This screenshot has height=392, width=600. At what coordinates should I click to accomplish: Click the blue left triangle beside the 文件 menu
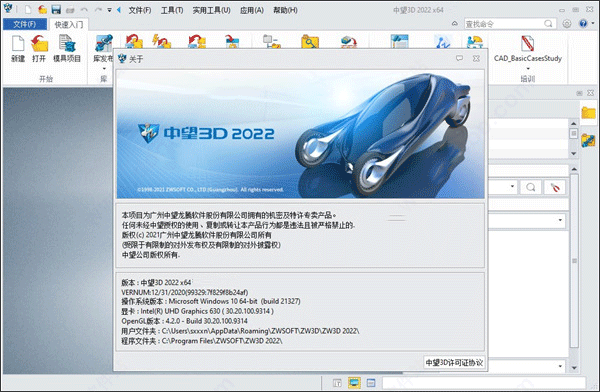coord(119,10)
